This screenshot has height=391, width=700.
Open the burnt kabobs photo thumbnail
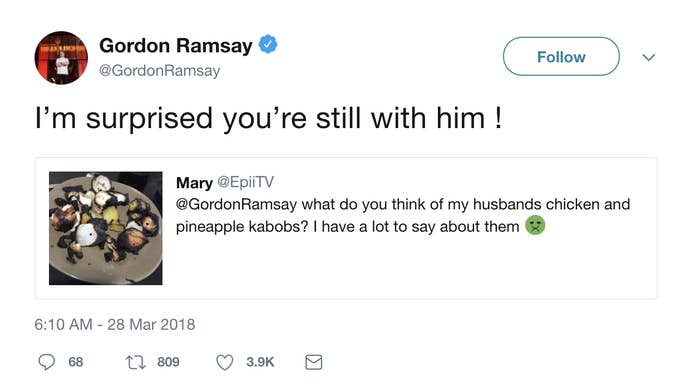click(106, 228)
